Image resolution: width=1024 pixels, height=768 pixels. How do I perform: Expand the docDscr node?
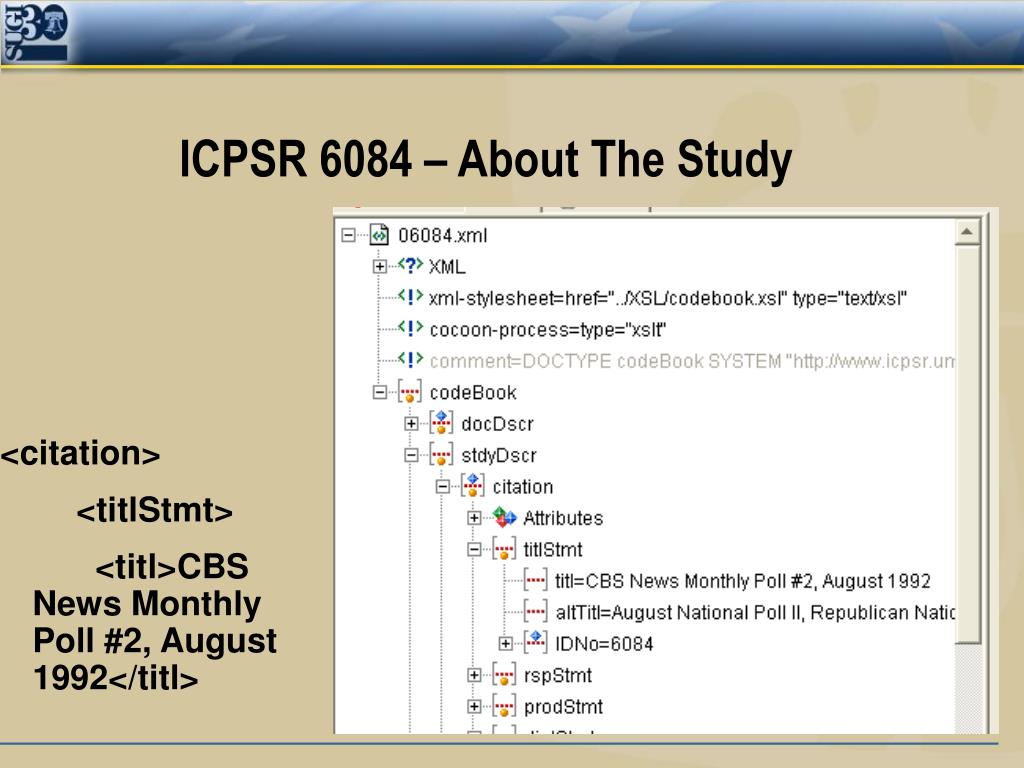411,424
